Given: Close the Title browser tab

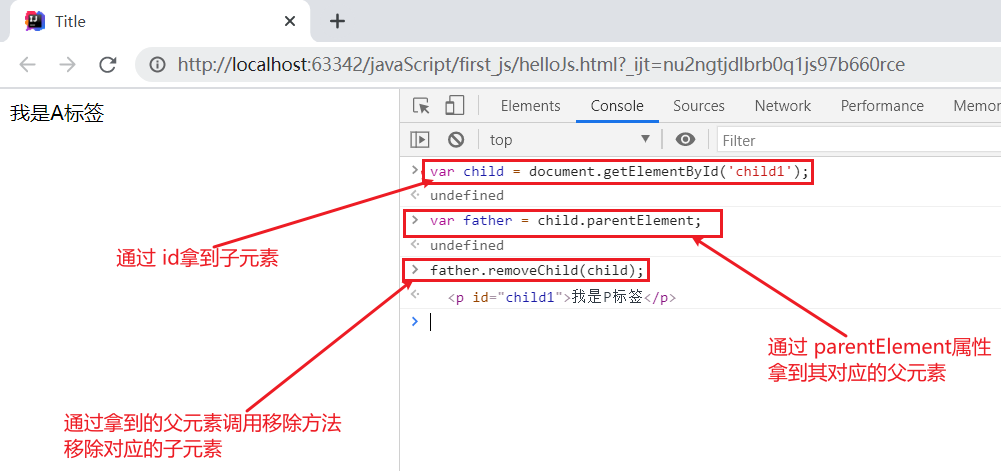Looking at the screenshot, I should click(x=290, y=21).
